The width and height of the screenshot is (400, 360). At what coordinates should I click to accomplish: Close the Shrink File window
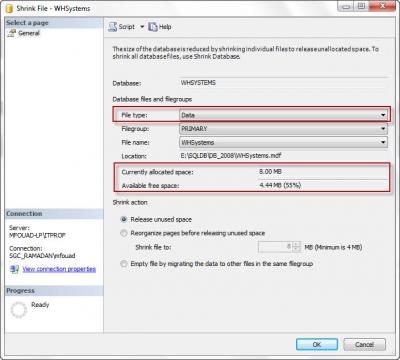(382, 6)
